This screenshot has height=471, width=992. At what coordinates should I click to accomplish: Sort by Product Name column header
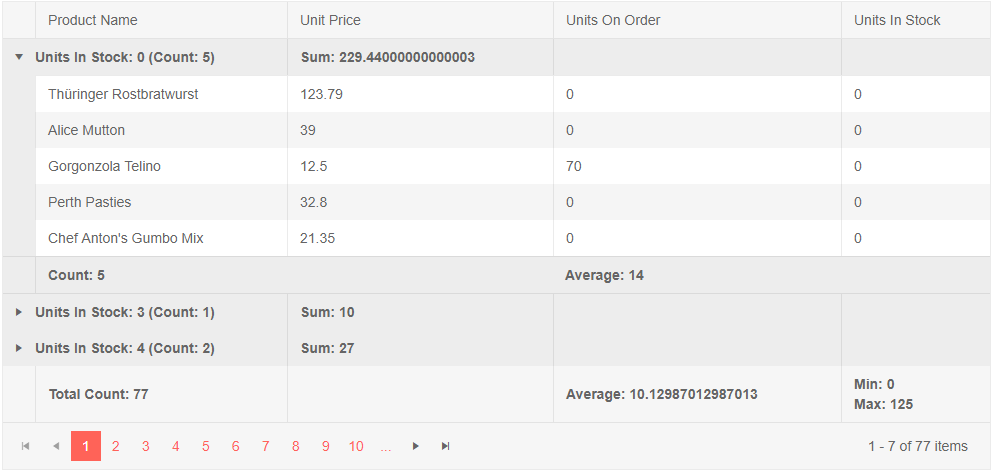coord(92,20)
